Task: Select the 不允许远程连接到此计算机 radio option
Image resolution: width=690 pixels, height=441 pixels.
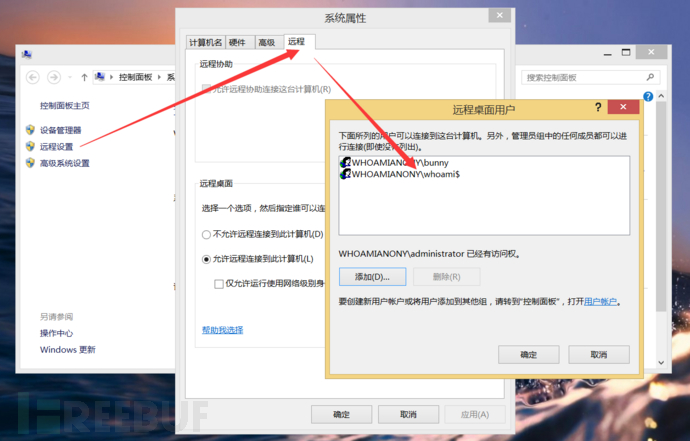Action: pos(206,235)
